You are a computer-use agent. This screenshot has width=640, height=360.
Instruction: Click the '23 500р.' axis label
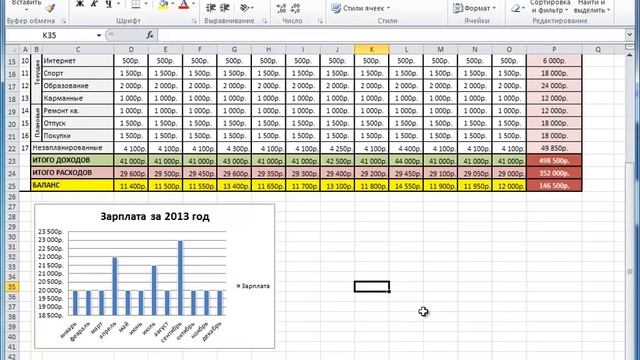coord(51,231)
